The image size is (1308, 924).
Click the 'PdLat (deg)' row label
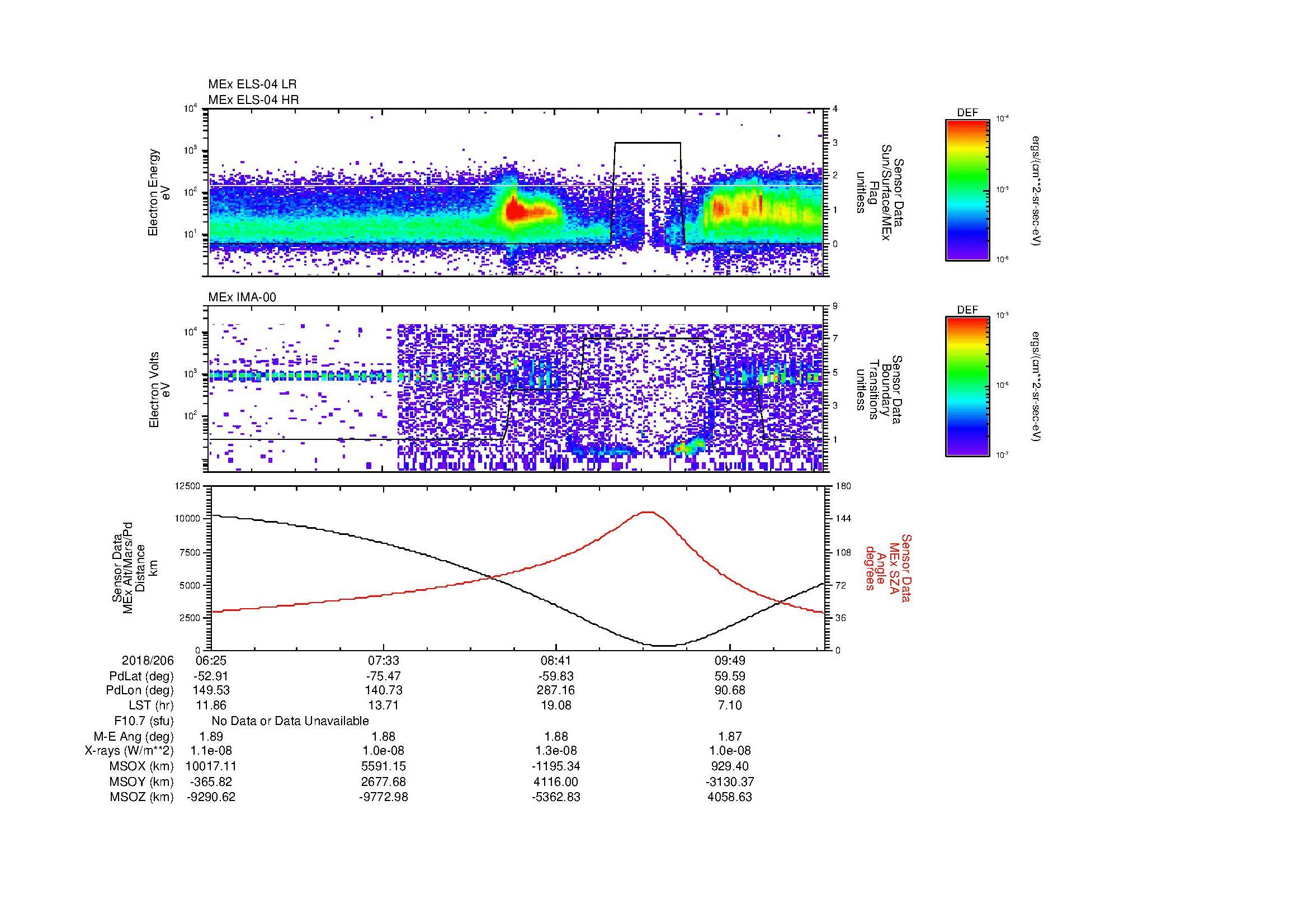pos(141,676)
